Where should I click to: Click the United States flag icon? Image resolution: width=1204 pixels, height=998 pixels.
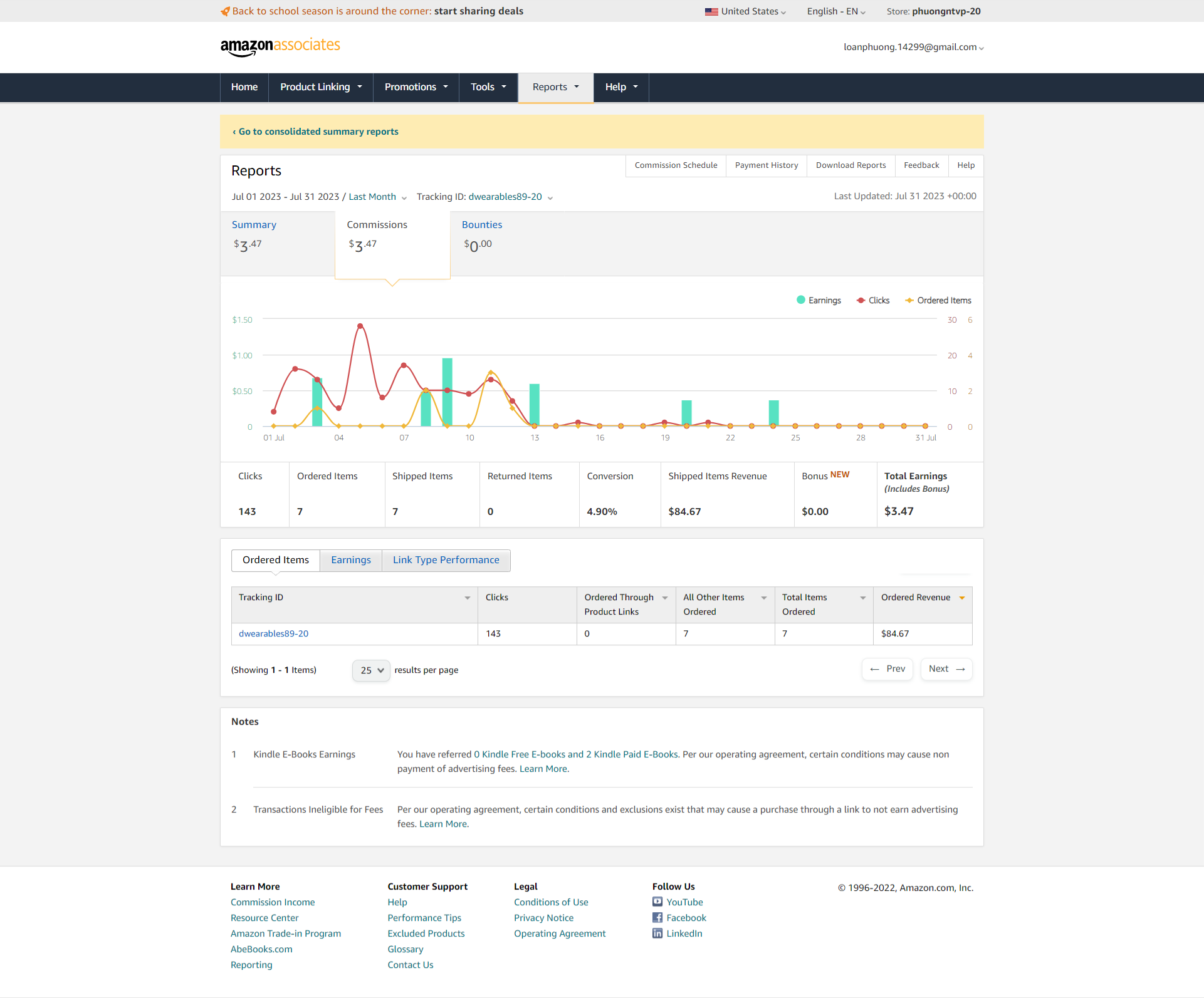[x=711, y=11]
